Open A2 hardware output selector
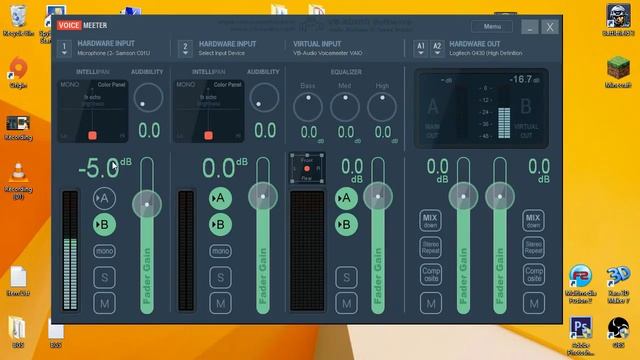Screen dimensions: 640x360 coord(437,49)
